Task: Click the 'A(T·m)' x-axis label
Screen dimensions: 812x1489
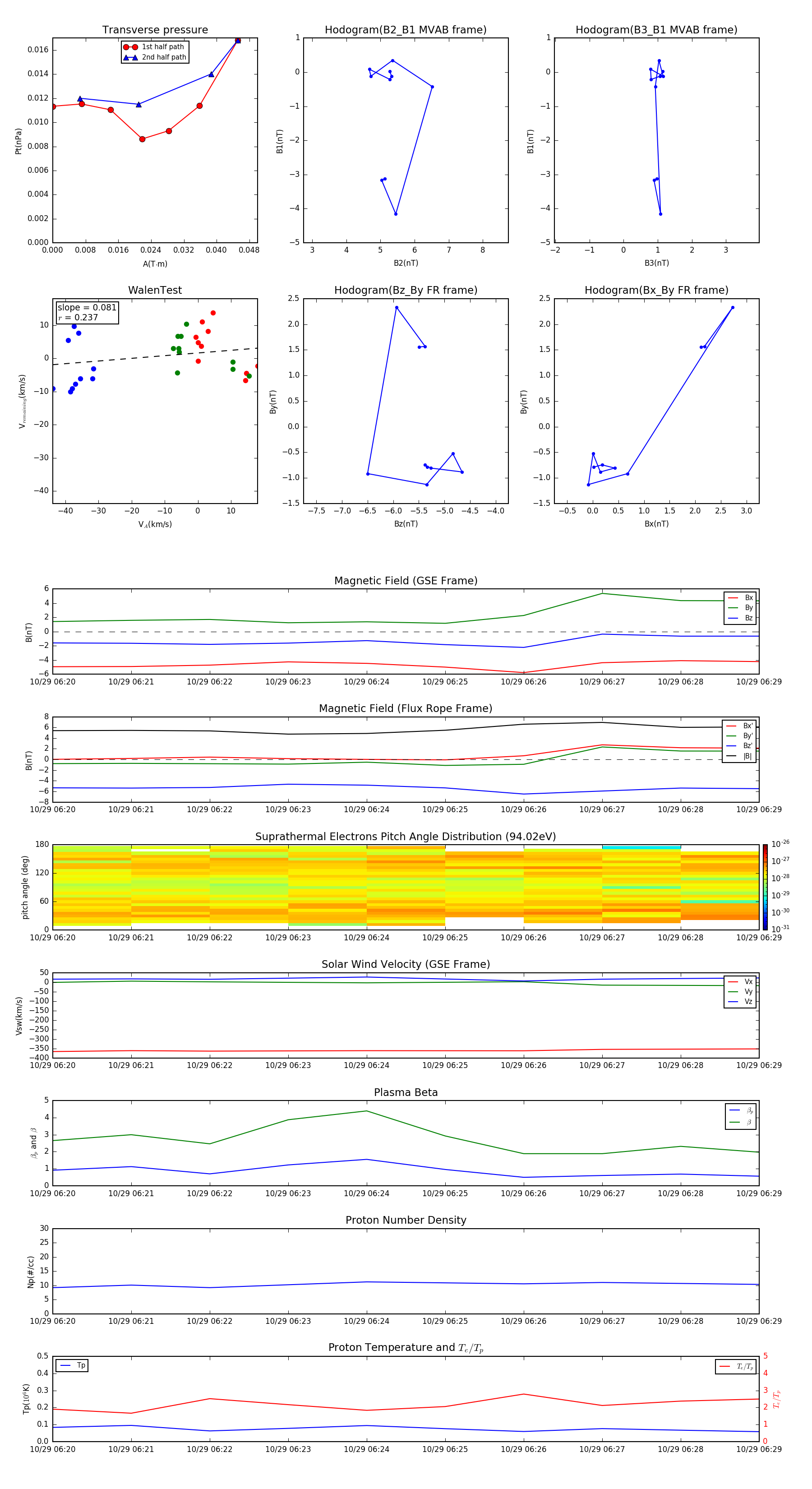Action: coord(155,264)
